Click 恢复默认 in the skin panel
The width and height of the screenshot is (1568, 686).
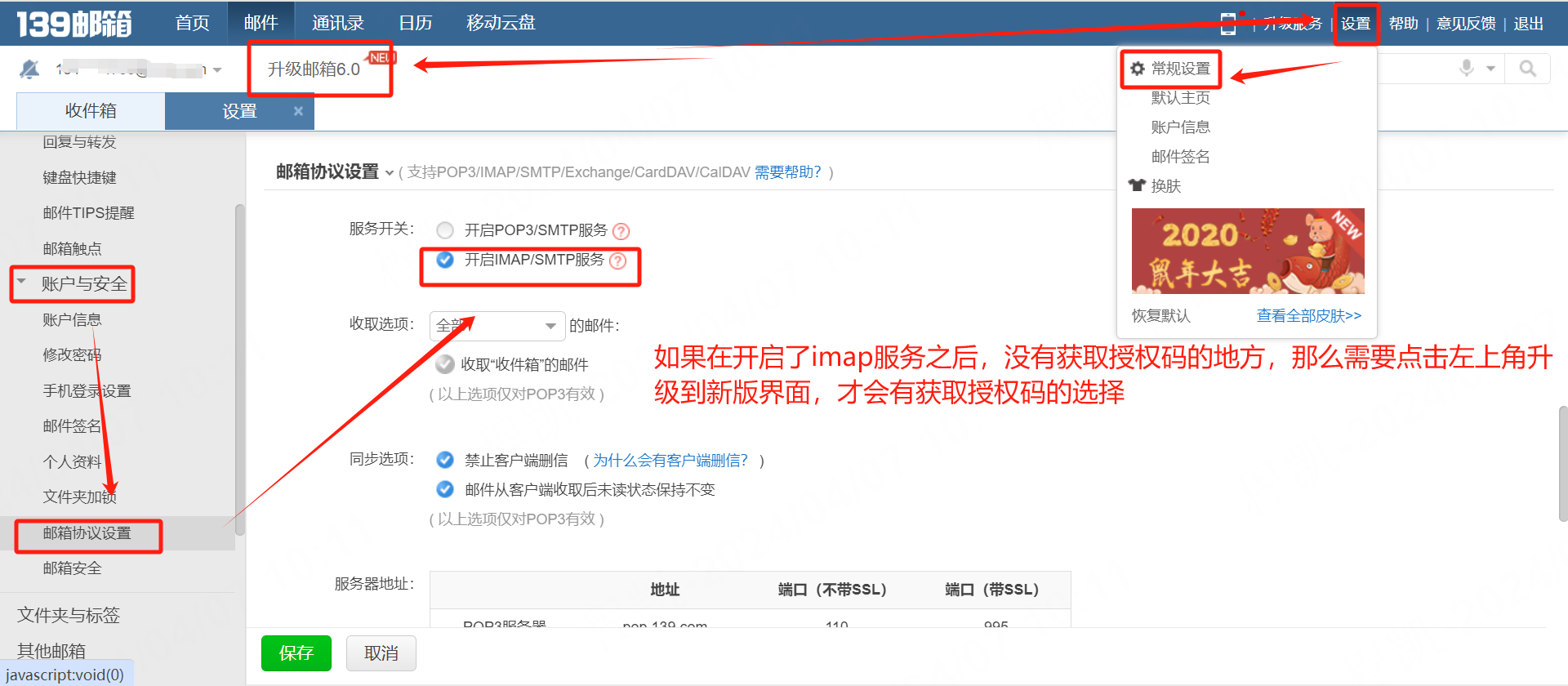(1161, 316)
